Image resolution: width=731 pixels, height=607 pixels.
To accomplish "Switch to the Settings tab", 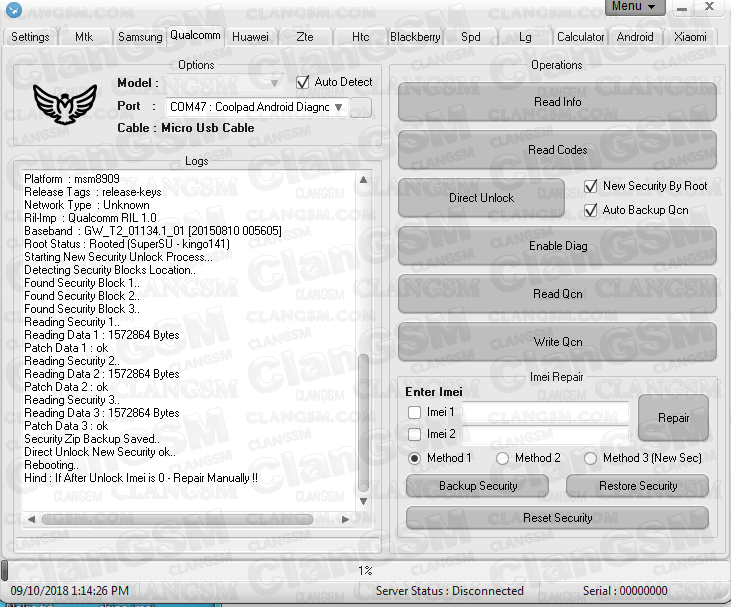I will point(30,37).
